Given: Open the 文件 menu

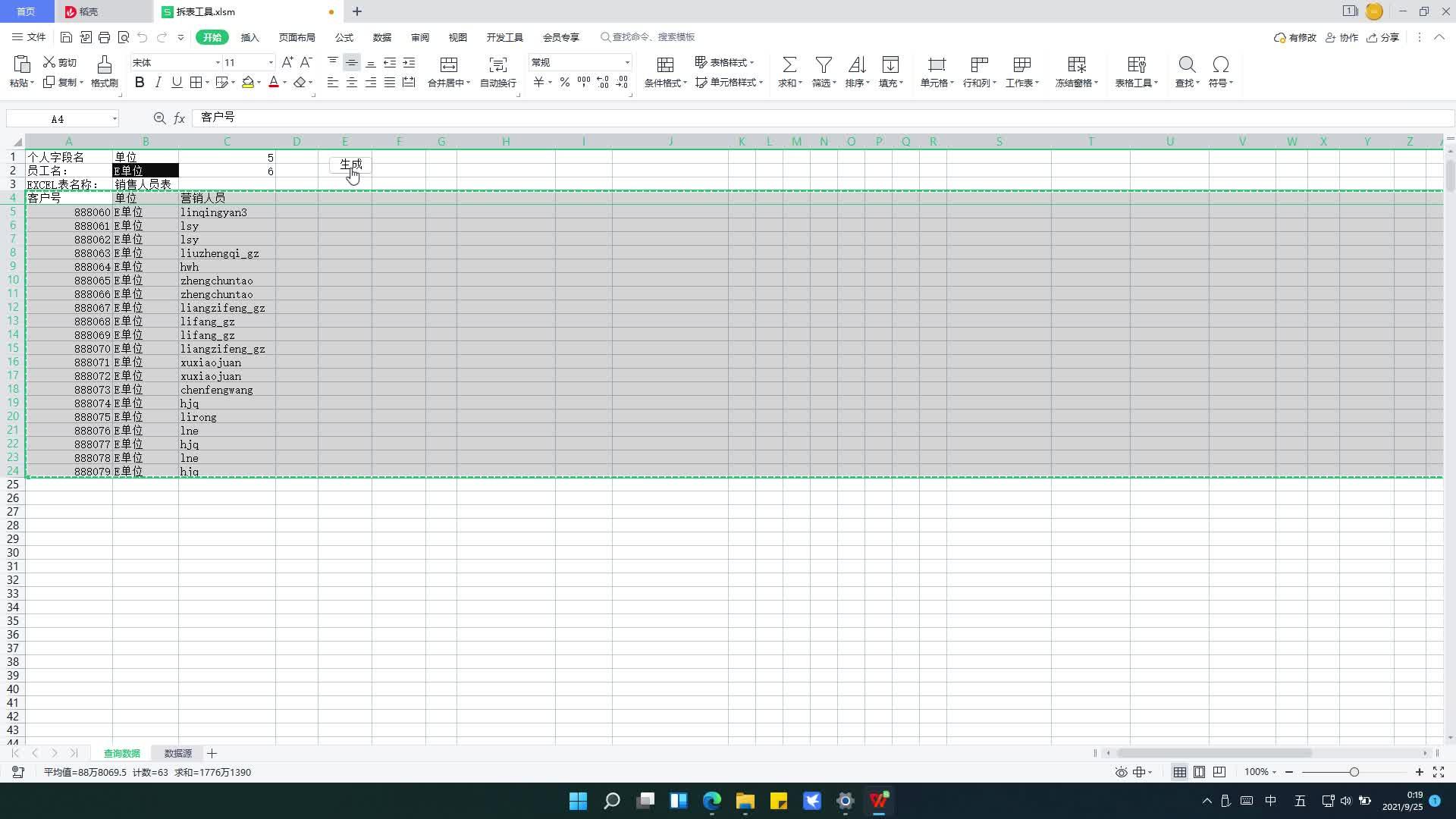Looking at the screenshot, I should click(29, 37).
